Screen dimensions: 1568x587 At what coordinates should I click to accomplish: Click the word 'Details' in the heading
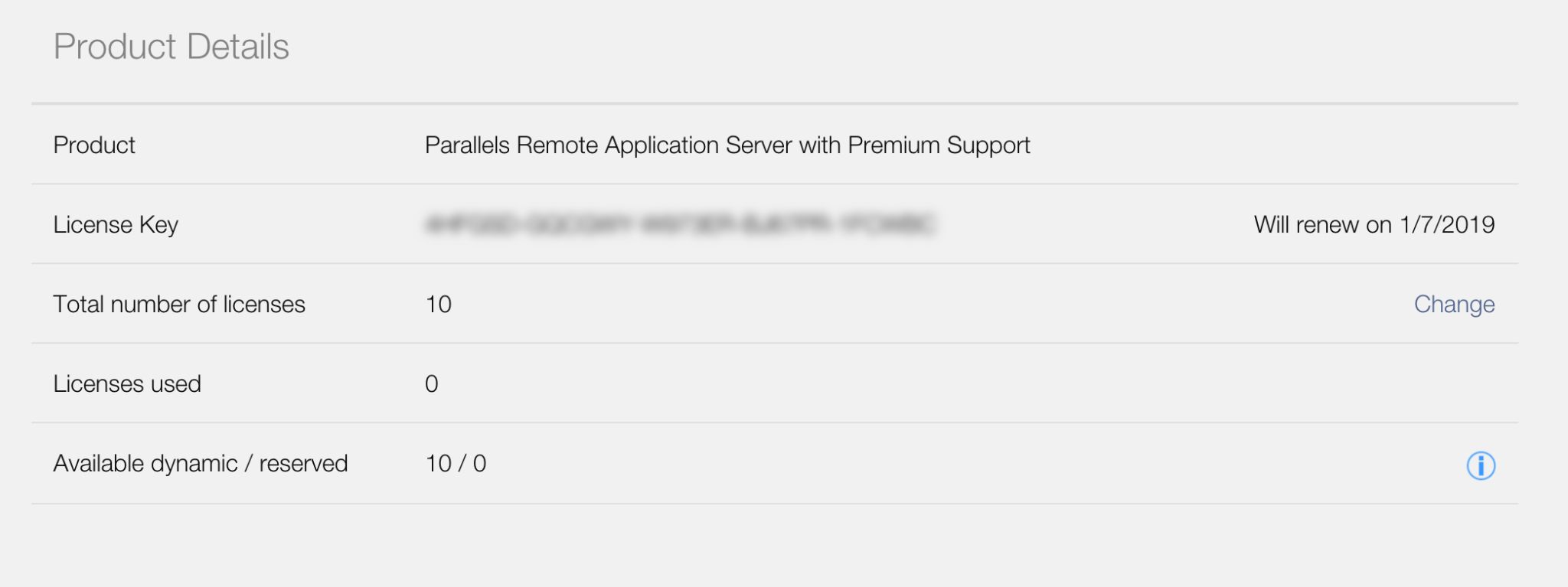(237, 47)
